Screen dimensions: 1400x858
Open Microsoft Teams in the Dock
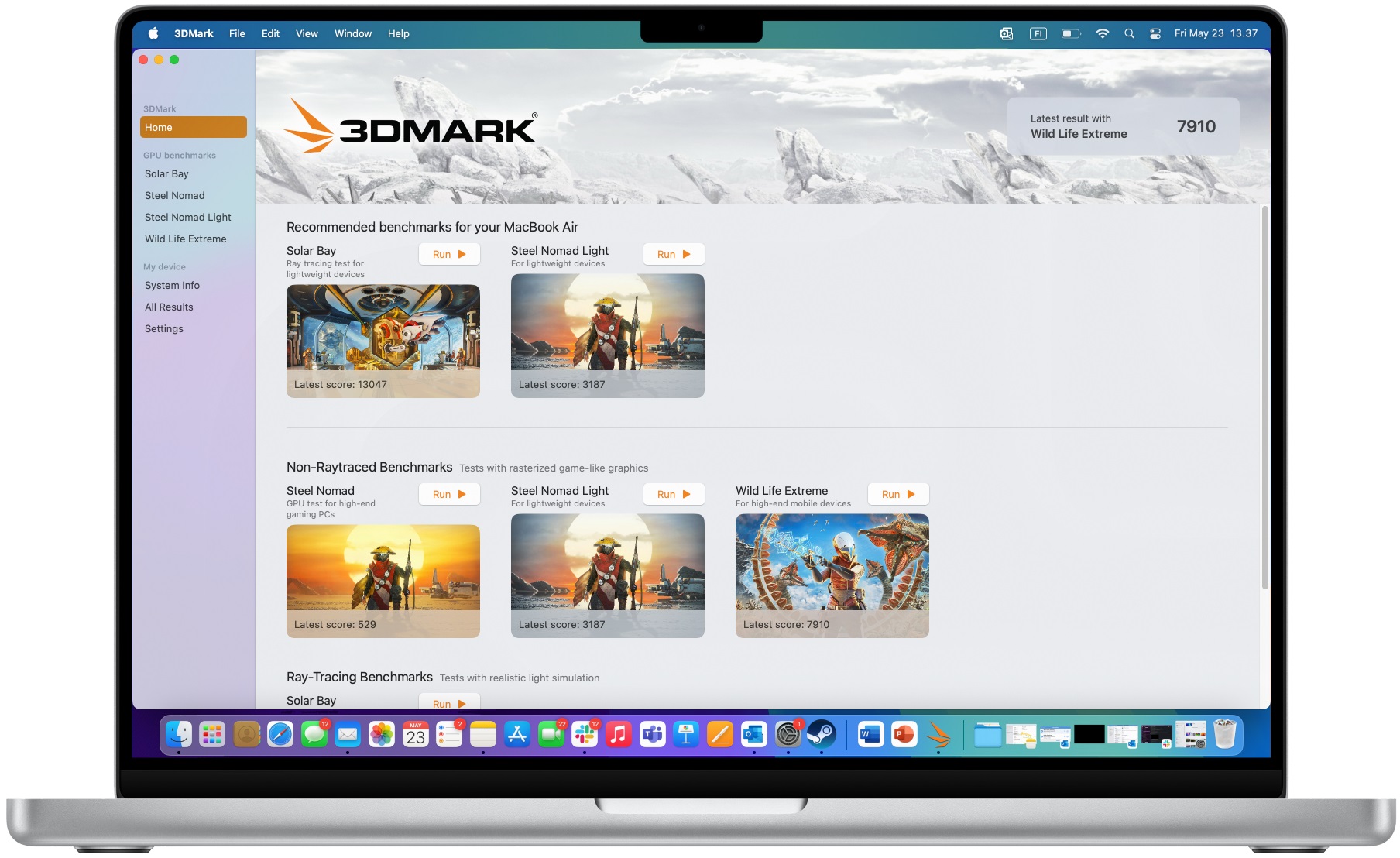click(x=653, y=733)
